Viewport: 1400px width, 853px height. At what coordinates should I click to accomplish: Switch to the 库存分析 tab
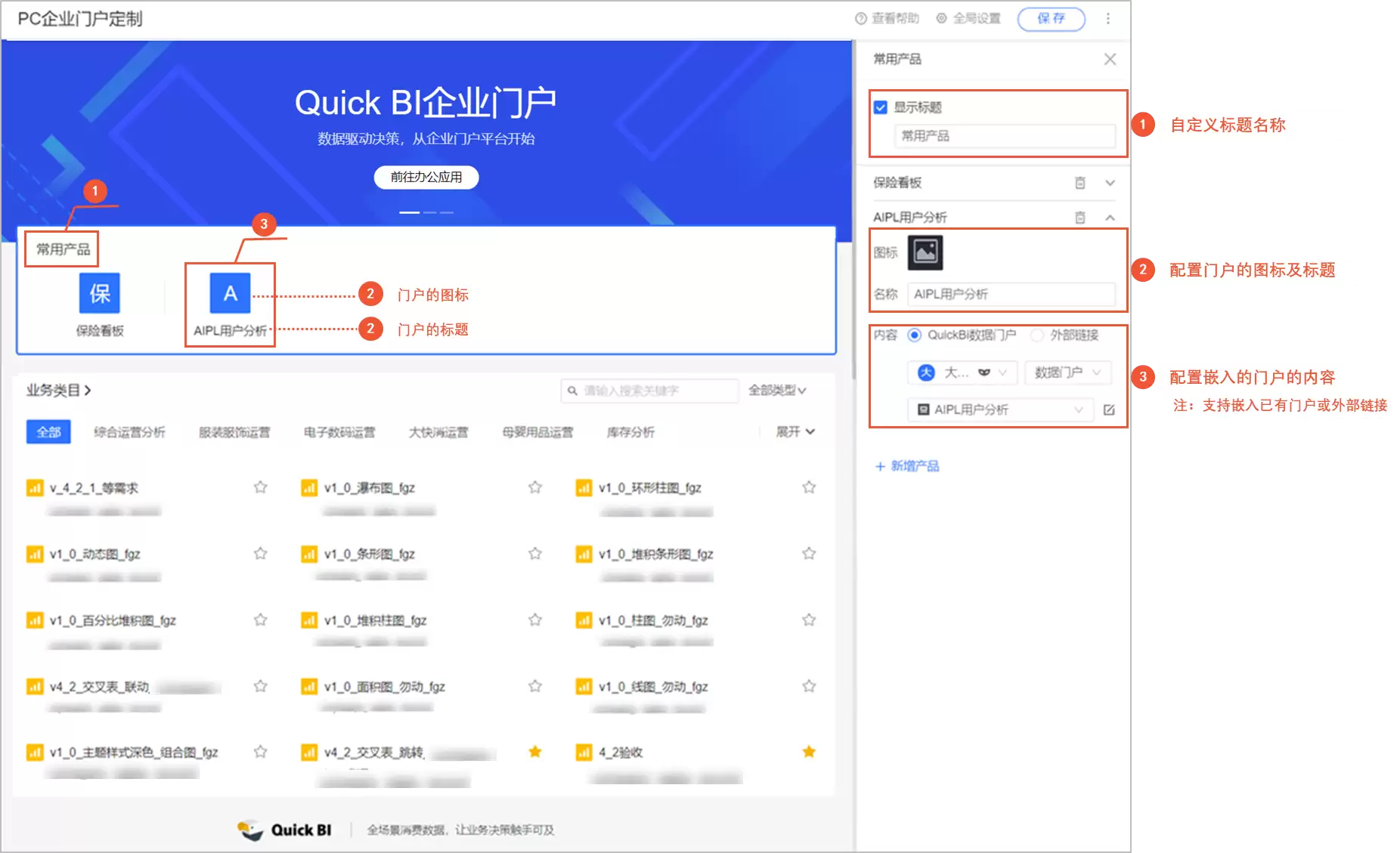630,432
